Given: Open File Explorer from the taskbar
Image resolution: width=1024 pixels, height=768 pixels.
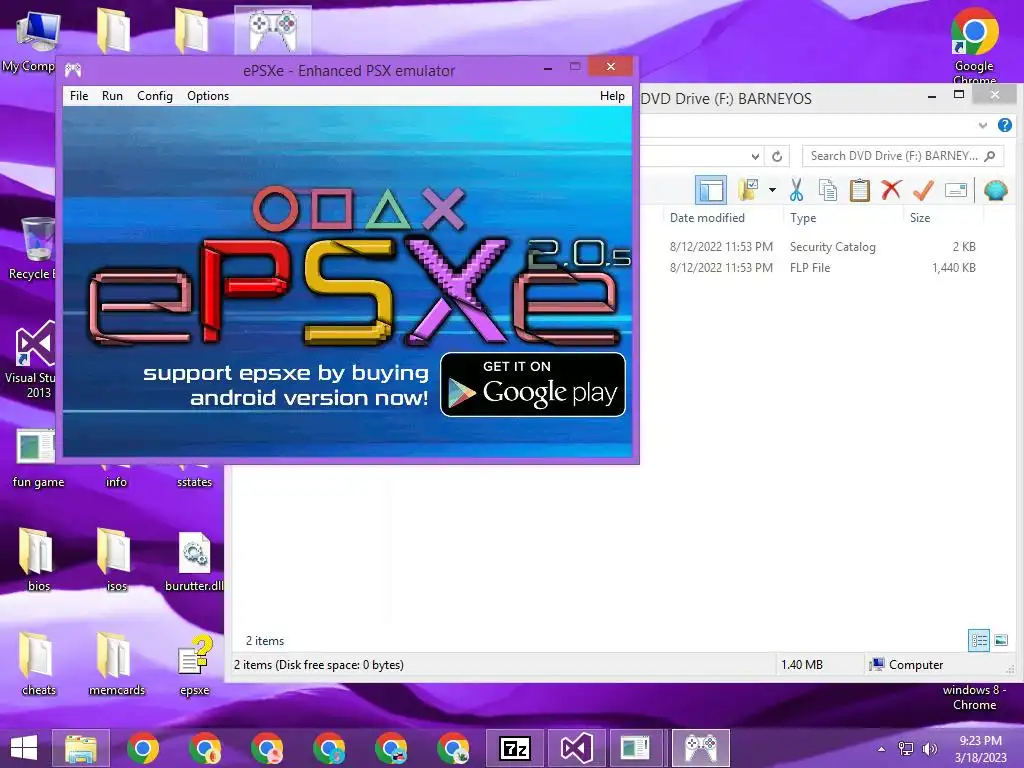Looking at the screenshot, I should [81, 748].
